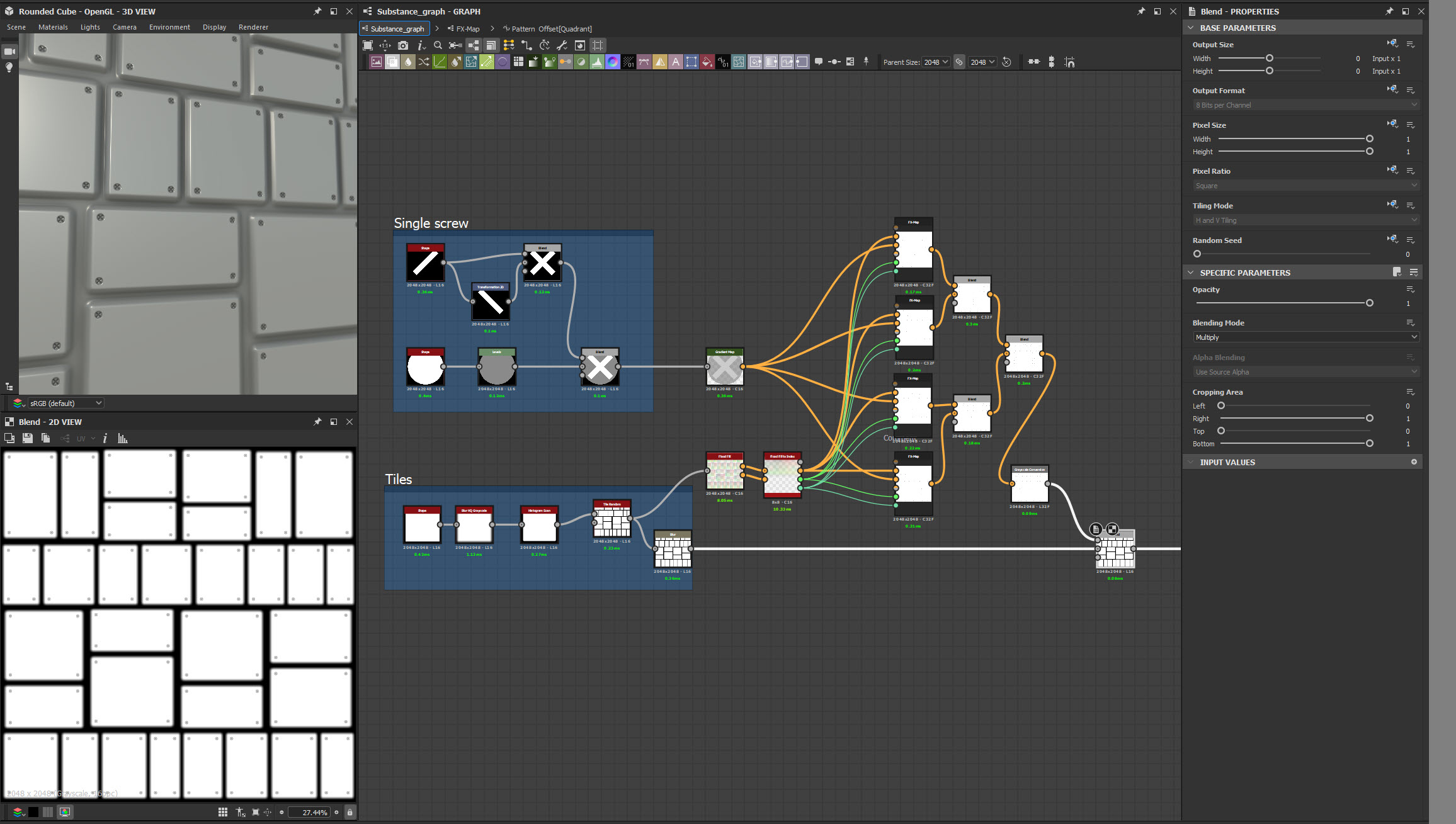Collapse the BASE PARAMETERS section

point(1191,28)
